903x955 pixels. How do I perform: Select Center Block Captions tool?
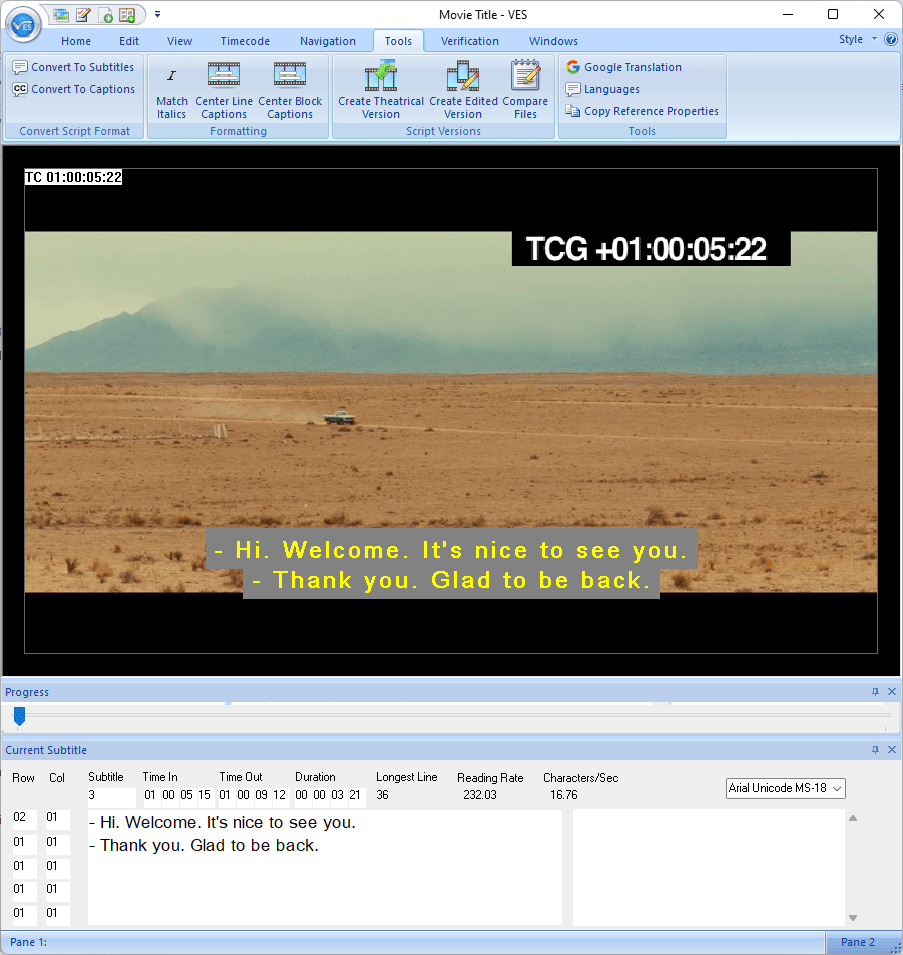click(x=290, y=91)
